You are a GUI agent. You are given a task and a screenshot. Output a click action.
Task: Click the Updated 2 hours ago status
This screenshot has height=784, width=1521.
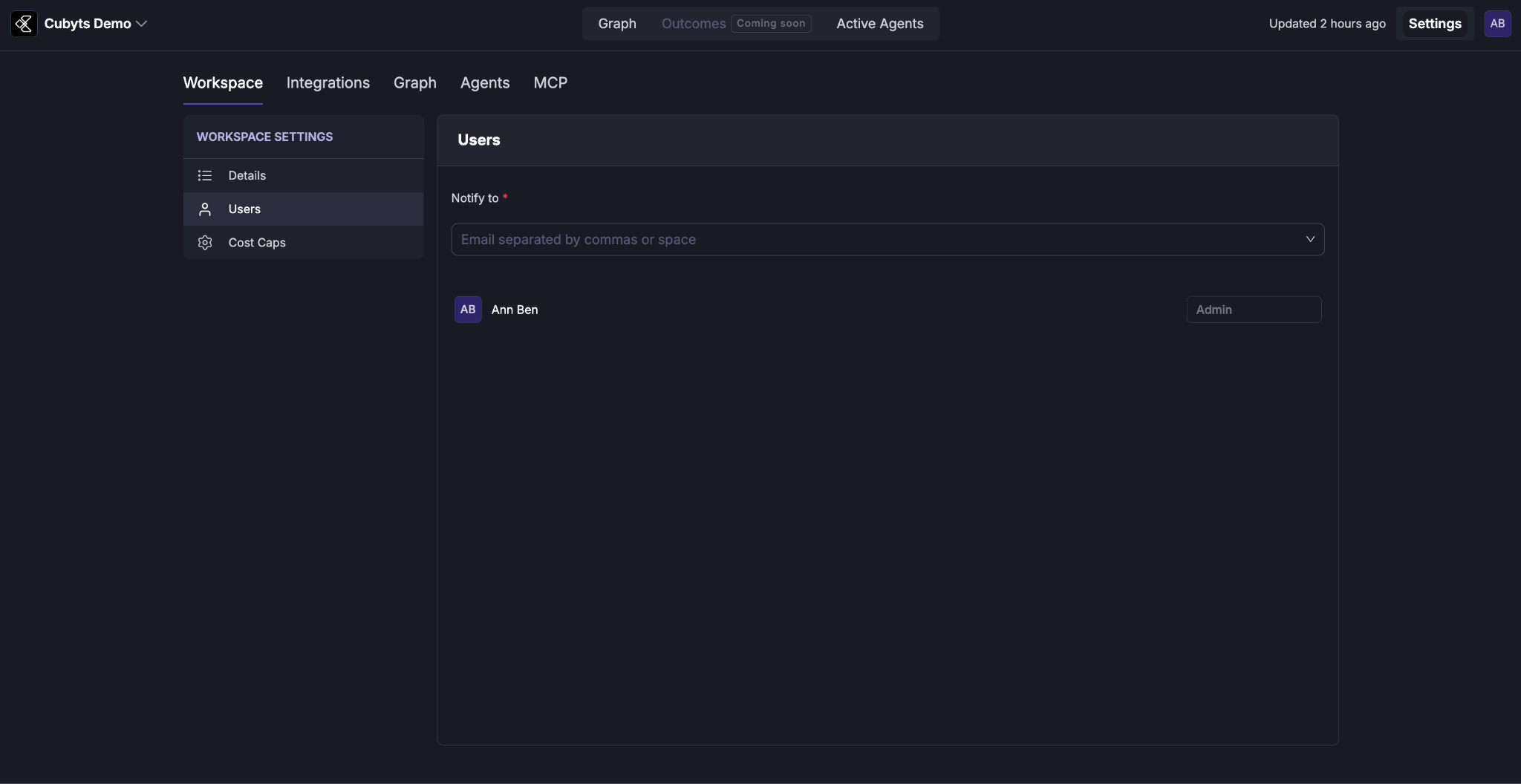(x=1327, y=24)
